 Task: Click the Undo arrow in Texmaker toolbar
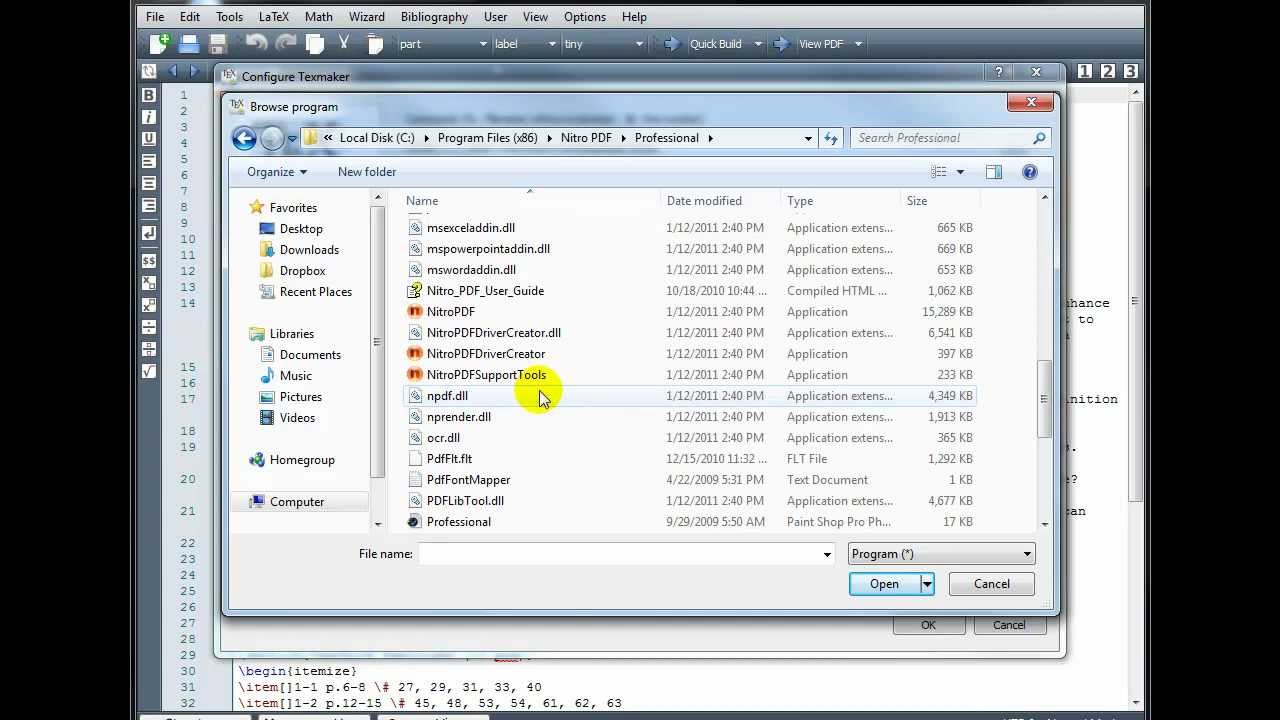[x=256, y=43]
